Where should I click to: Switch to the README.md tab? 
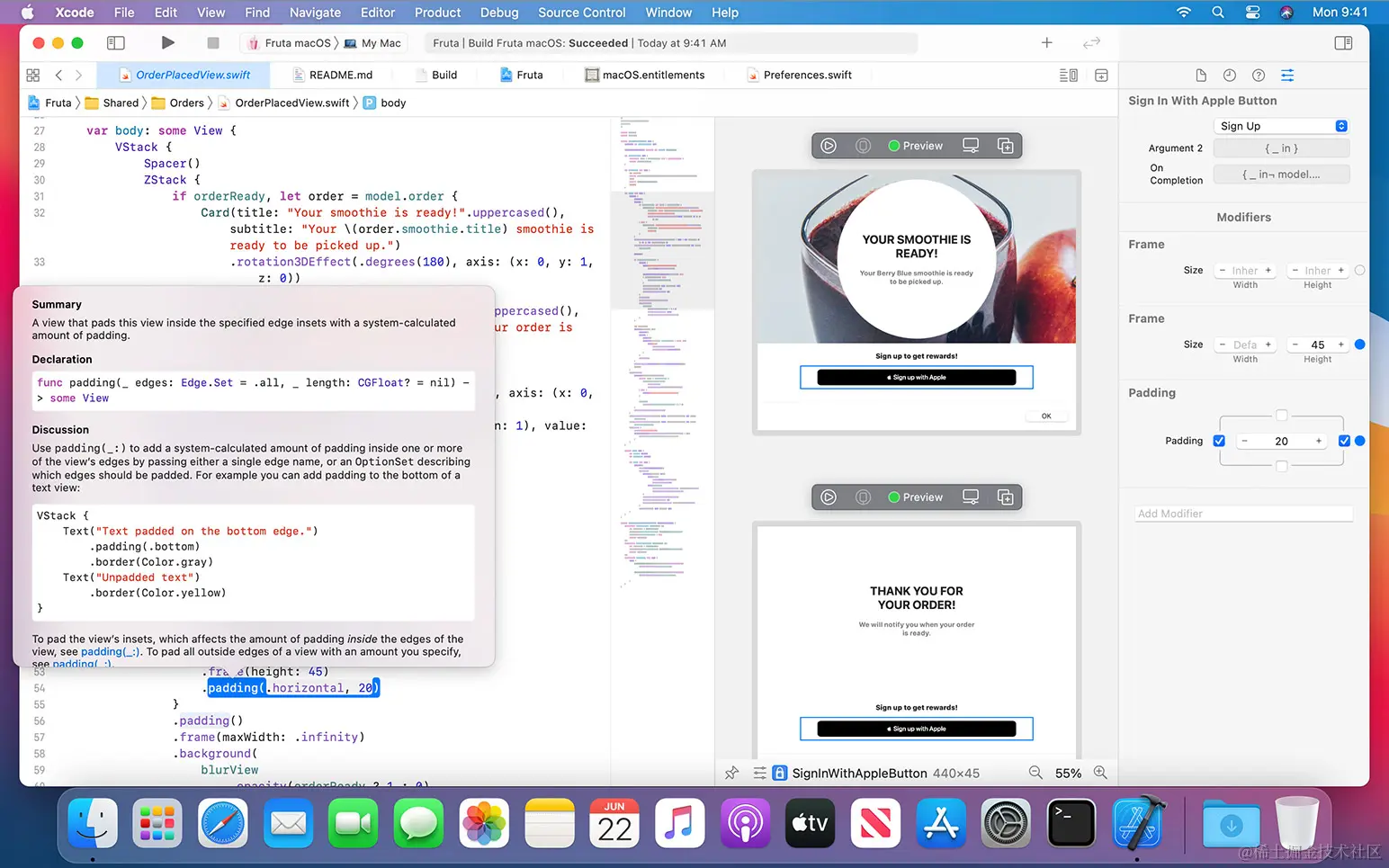pyautogui.click(x=340, y=75)
